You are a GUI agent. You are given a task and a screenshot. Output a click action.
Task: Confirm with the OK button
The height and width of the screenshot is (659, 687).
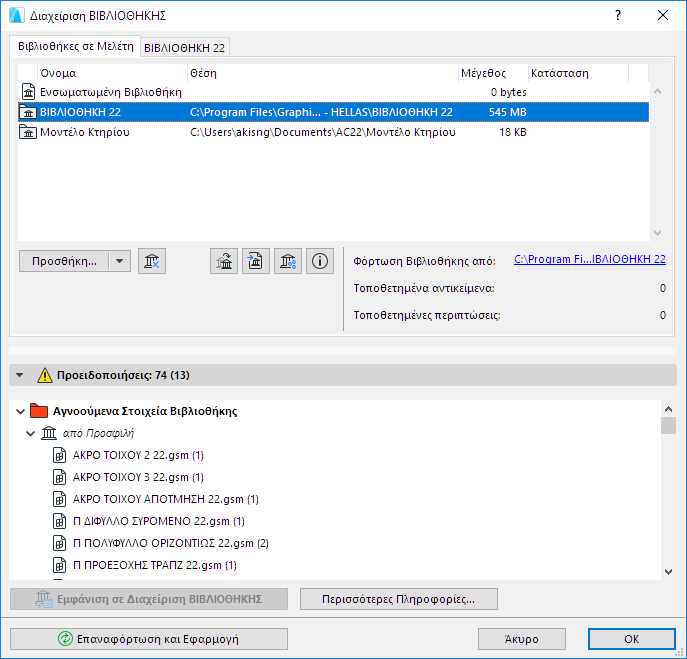(x=631, y=639)
